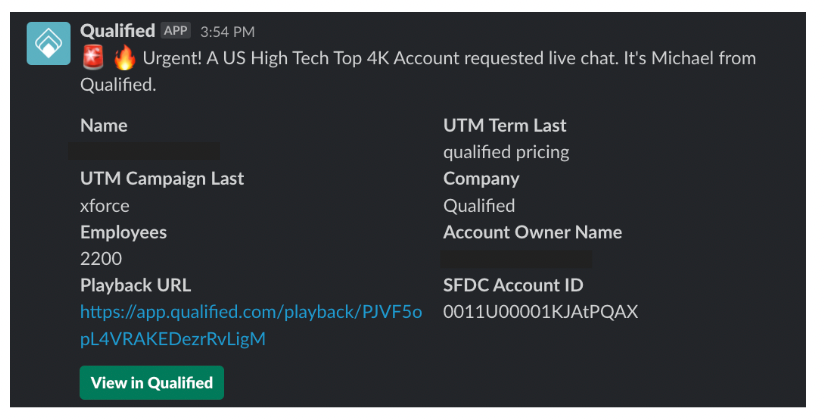The image size is (824, 420).
Task: Click the red siren emoji
Action: (94, 58)
